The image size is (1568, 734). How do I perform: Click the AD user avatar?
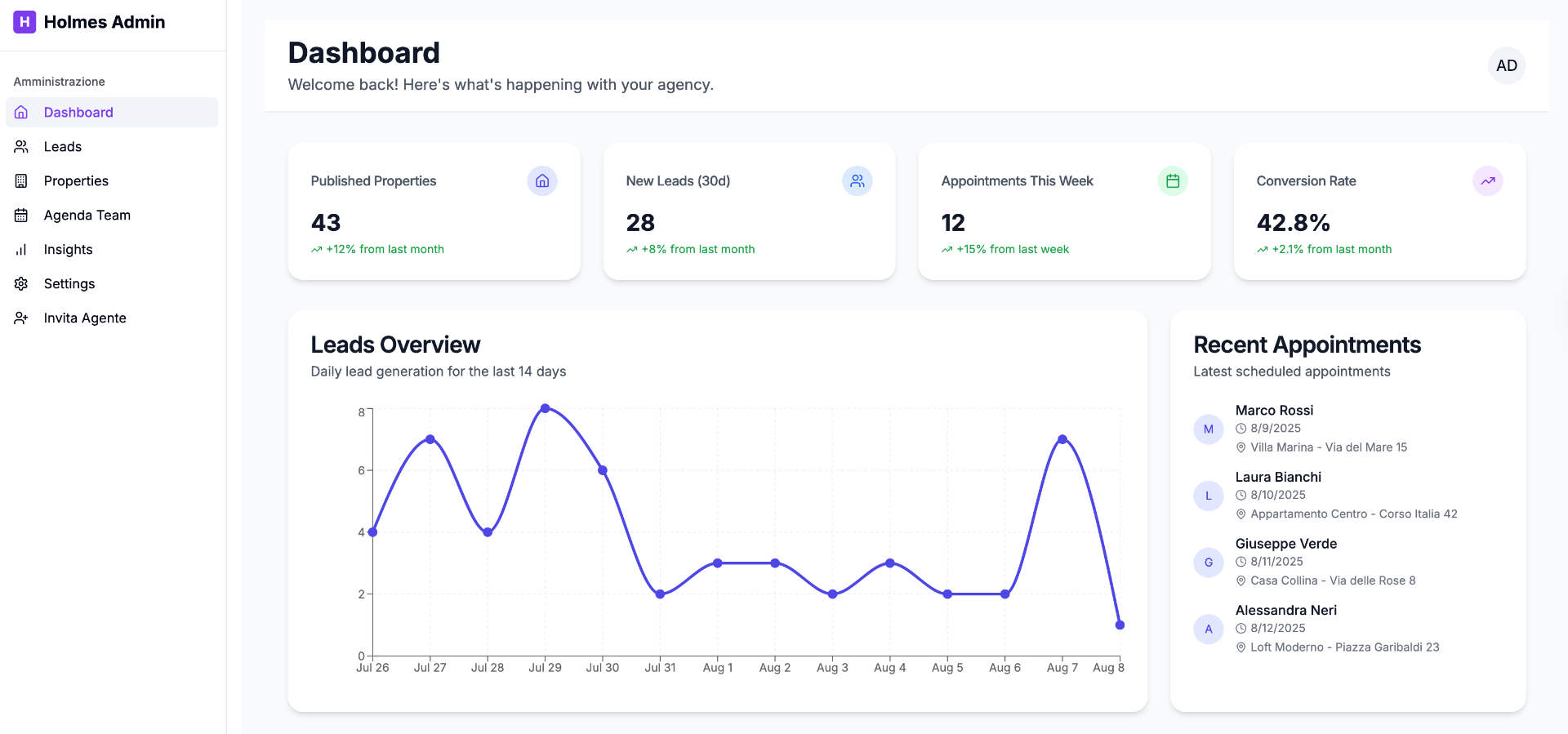1506,66
